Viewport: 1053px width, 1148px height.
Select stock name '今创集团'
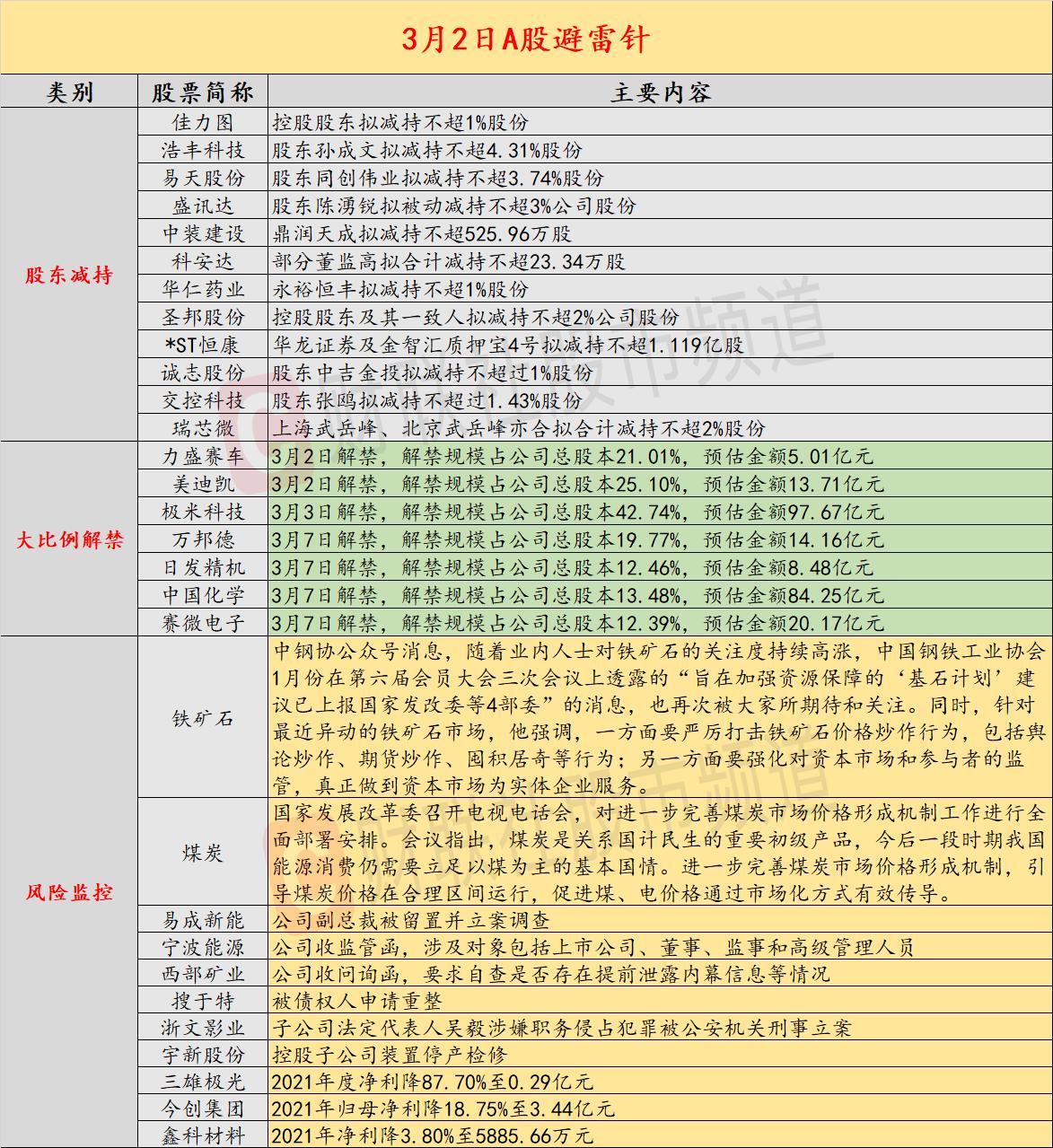click(x=203, y=1109)
